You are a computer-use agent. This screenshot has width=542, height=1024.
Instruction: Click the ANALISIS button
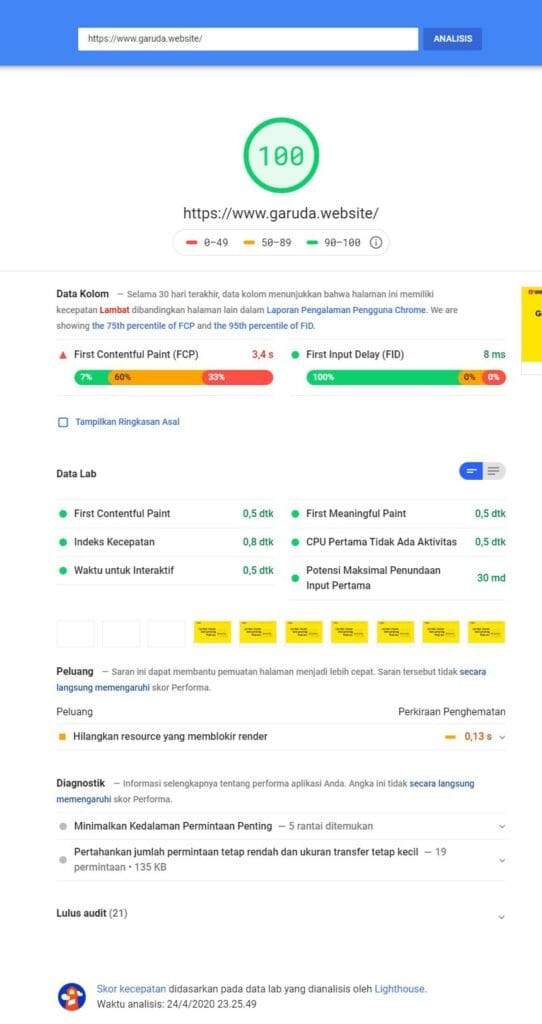pyautogui.click(x=453, y=39)
